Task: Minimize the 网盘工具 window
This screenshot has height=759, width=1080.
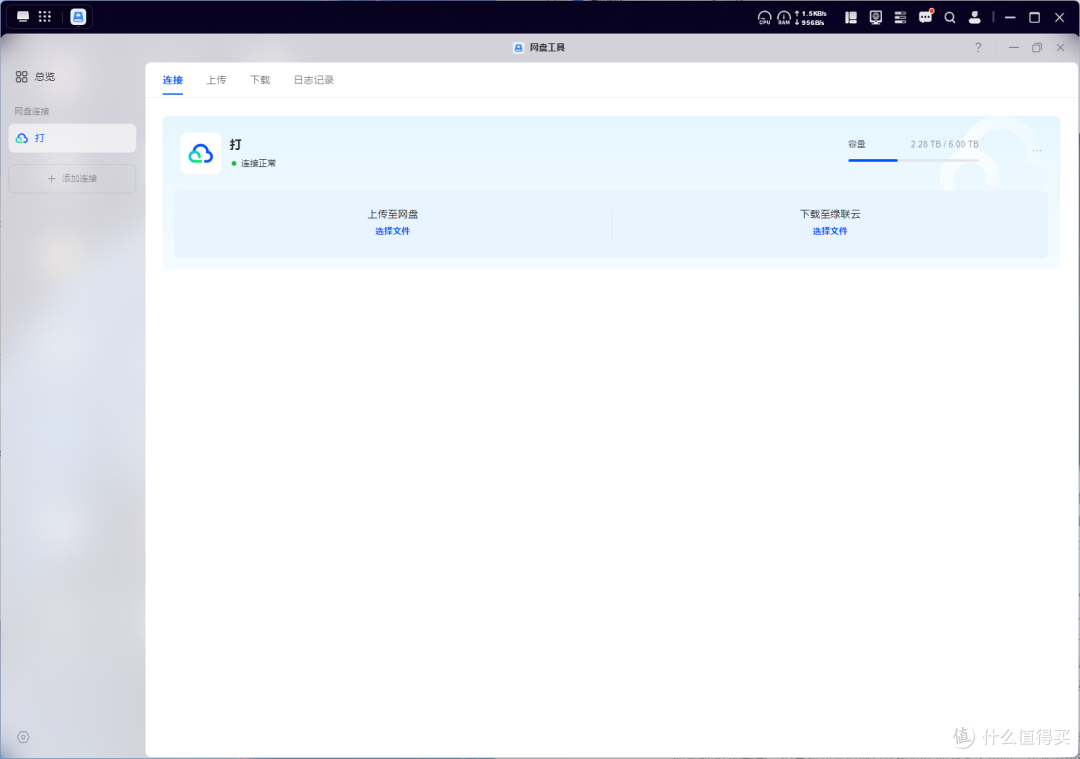Action: click(x=1013, y=48)
